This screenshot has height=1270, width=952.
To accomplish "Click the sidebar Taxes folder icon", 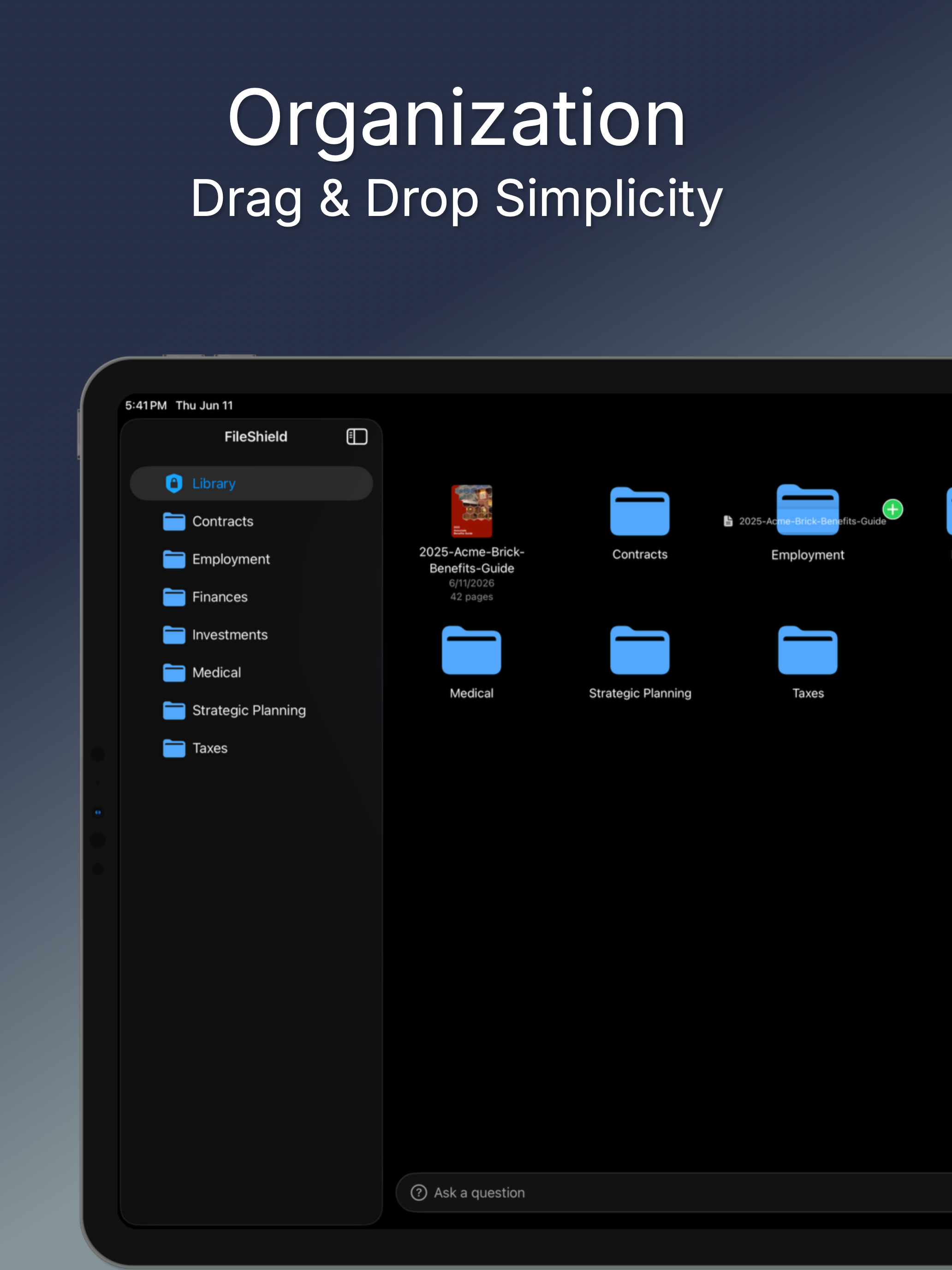I will click(x=174, y=748).
